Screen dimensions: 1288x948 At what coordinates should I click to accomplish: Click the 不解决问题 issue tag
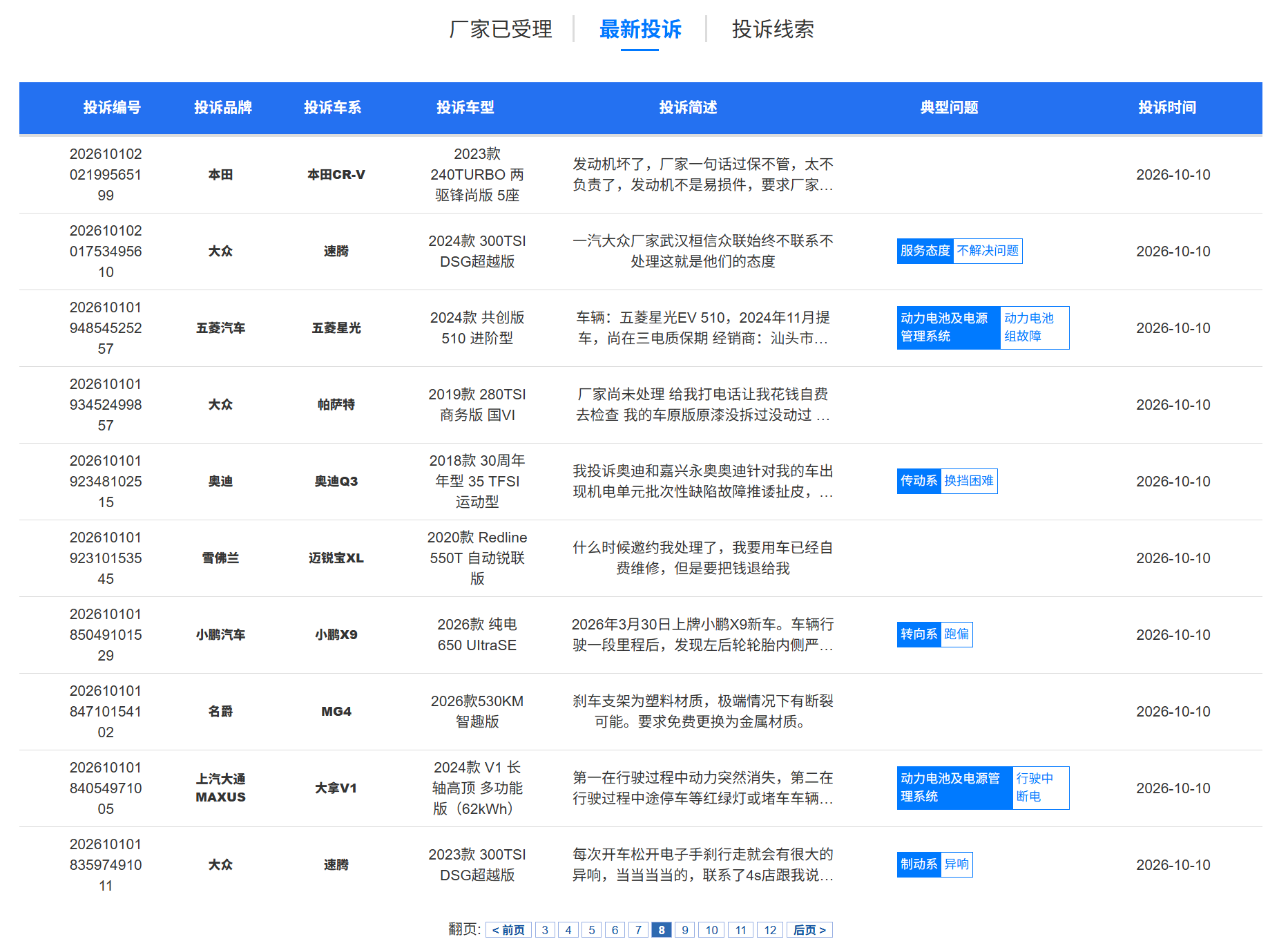tap(988, 251)
